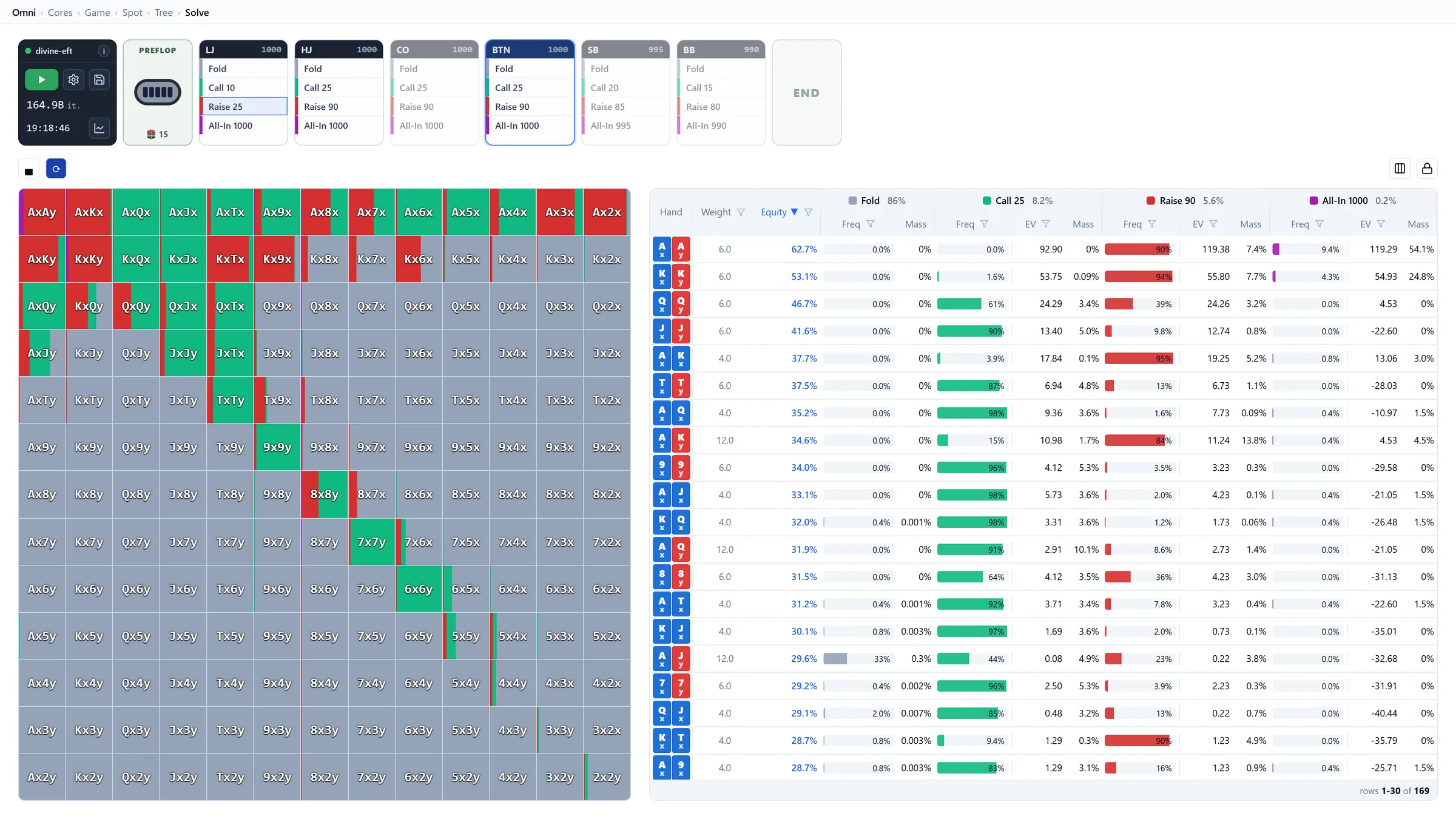Open filter for Equity column

pyautogui.click(x=808, y=212)
